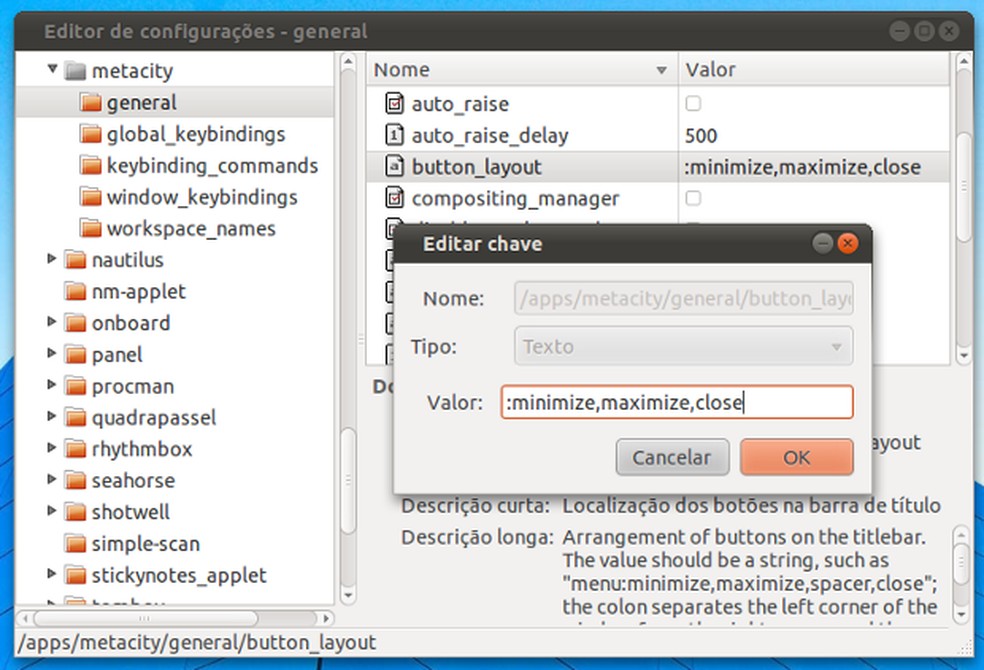Toggle the auto_raise checkbox
The height and width of the screenshot is (670, 984).
point(693,103)
